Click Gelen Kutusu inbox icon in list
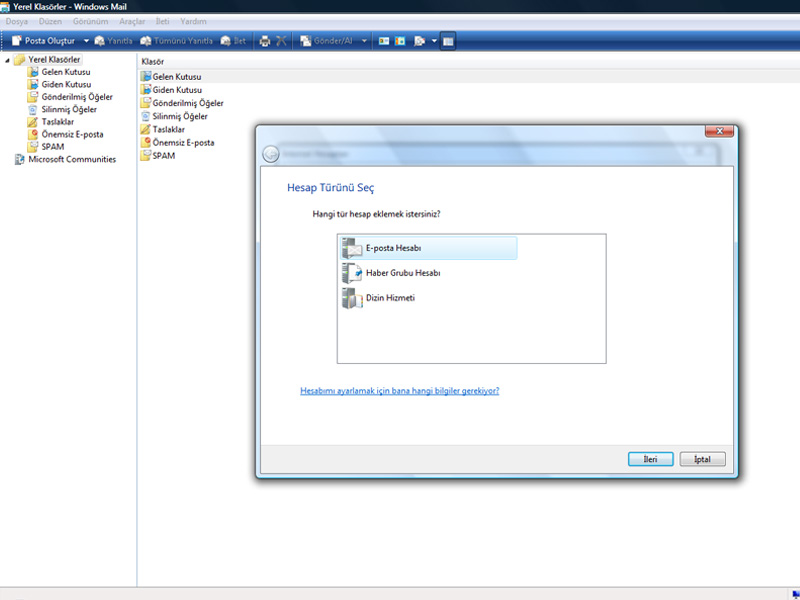 [146, 77]
